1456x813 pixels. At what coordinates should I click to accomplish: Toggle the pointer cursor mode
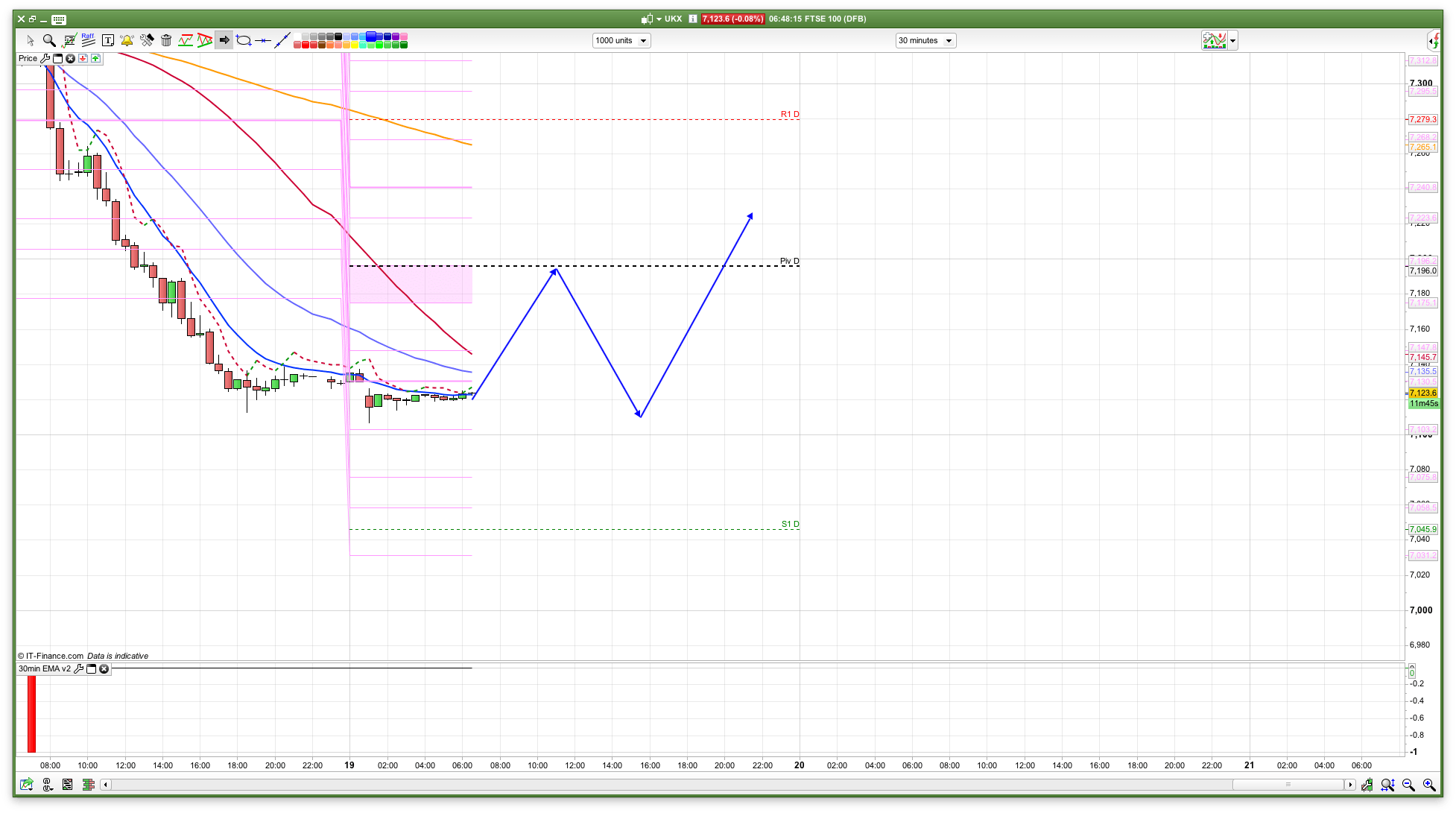31,40
